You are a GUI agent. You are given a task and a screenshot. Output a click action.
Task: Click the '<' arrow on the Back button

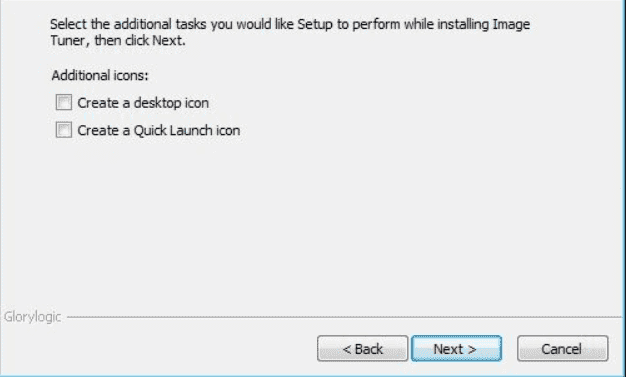[347, 349]
